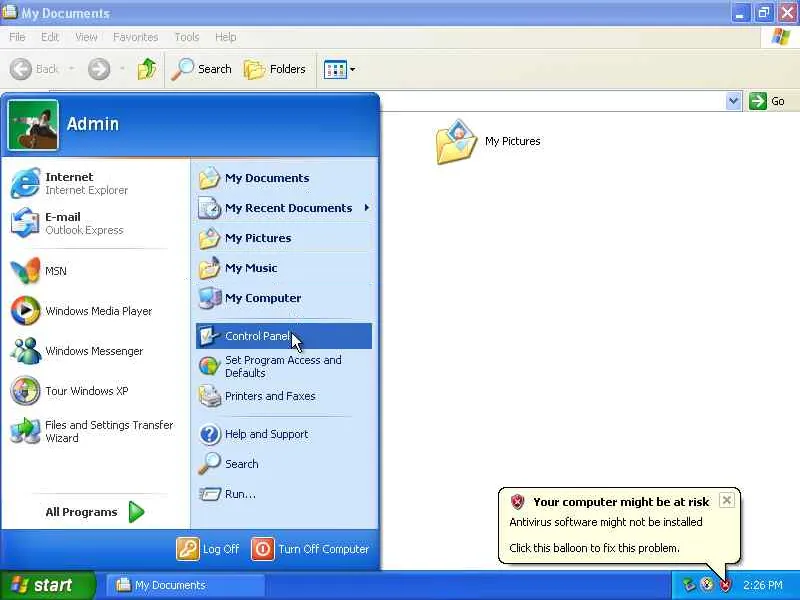The width and height of the screenshot is (800, 600).
Task: Select My Pictures folder in window
Action: coord(488,142)
